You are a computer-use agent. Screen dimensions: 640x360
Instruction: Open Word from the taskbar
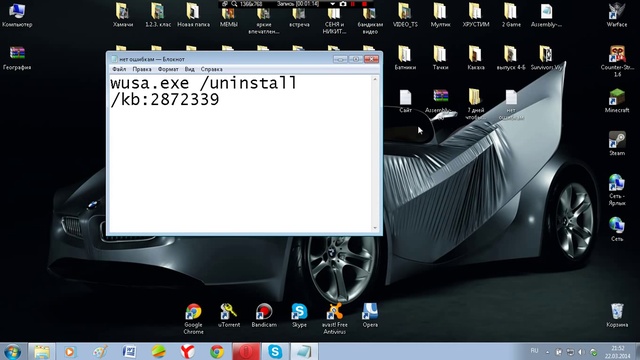129,351
